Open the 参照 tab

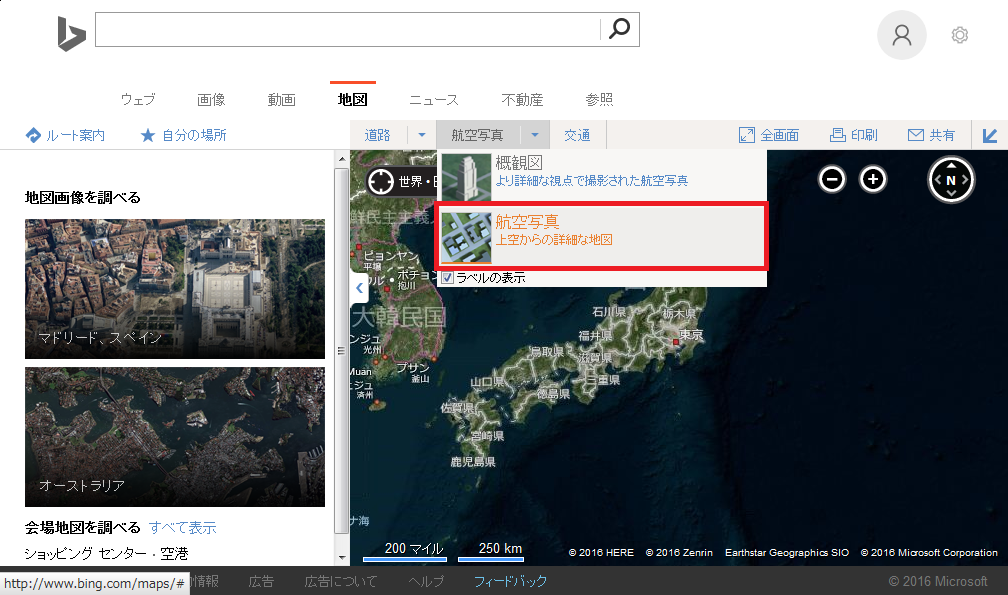pyautogui.click(x=599, y=100)
